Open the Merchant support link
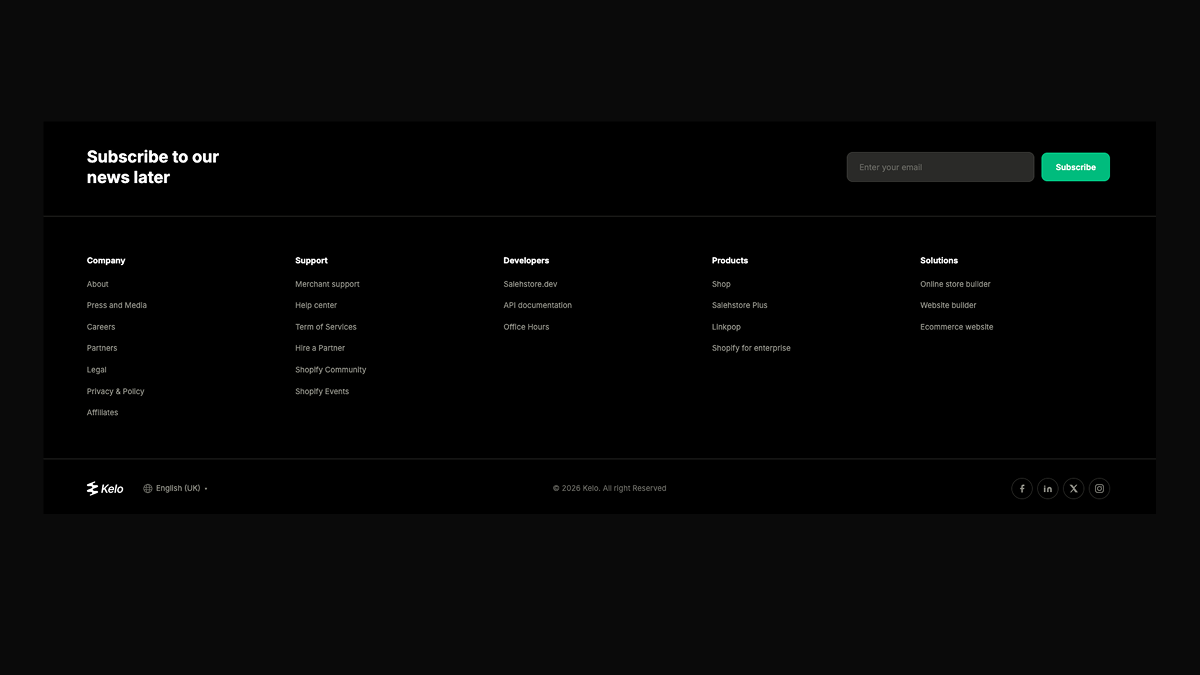The image size is (1200, 675). click(x=327, y=283)
